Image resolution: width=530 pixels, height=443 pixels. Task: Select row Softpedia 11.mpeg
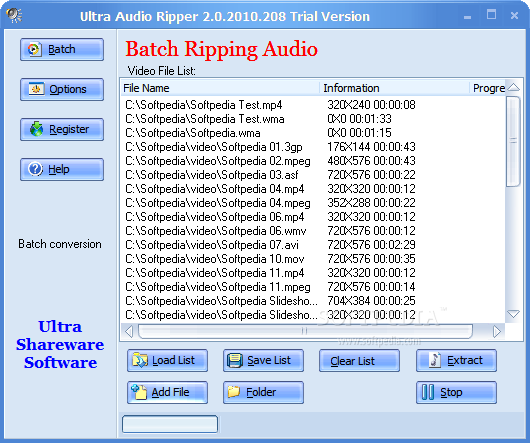click(x=313, y=287)
